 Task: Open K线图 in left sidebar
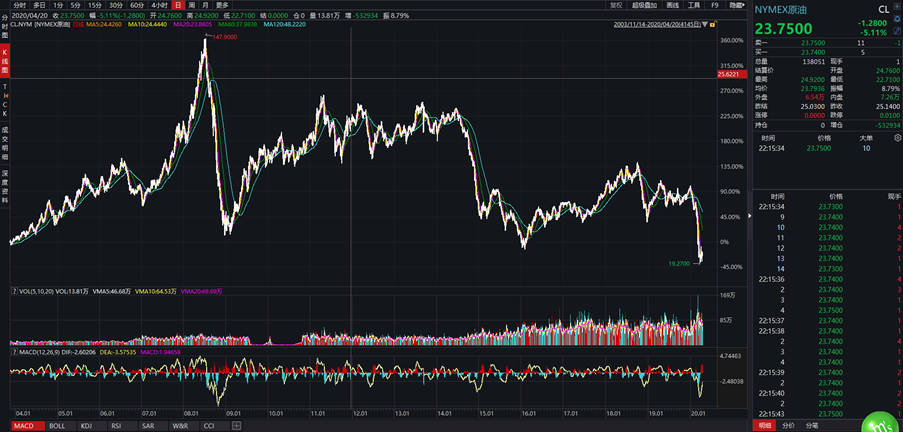5,62
